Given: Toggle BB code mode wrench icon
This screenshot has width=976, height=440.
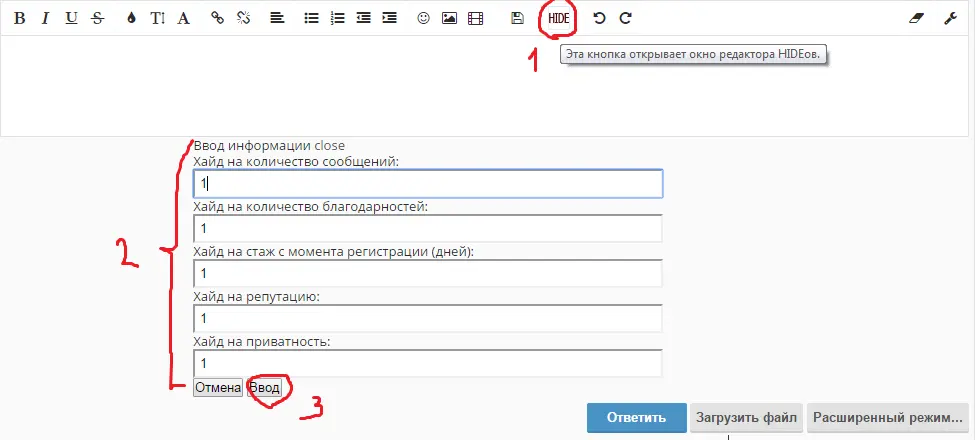Looking at the screenshot, I should [x=950, y=18].
